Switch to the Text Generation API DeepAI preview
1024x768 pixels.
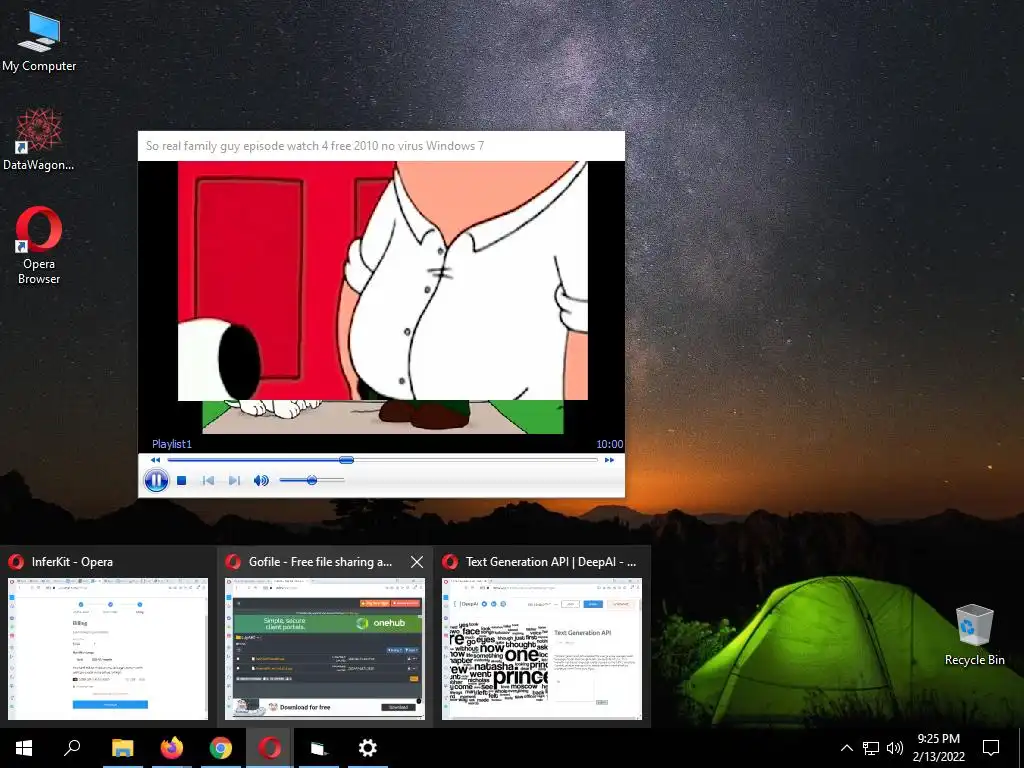(x=541, y=648)
